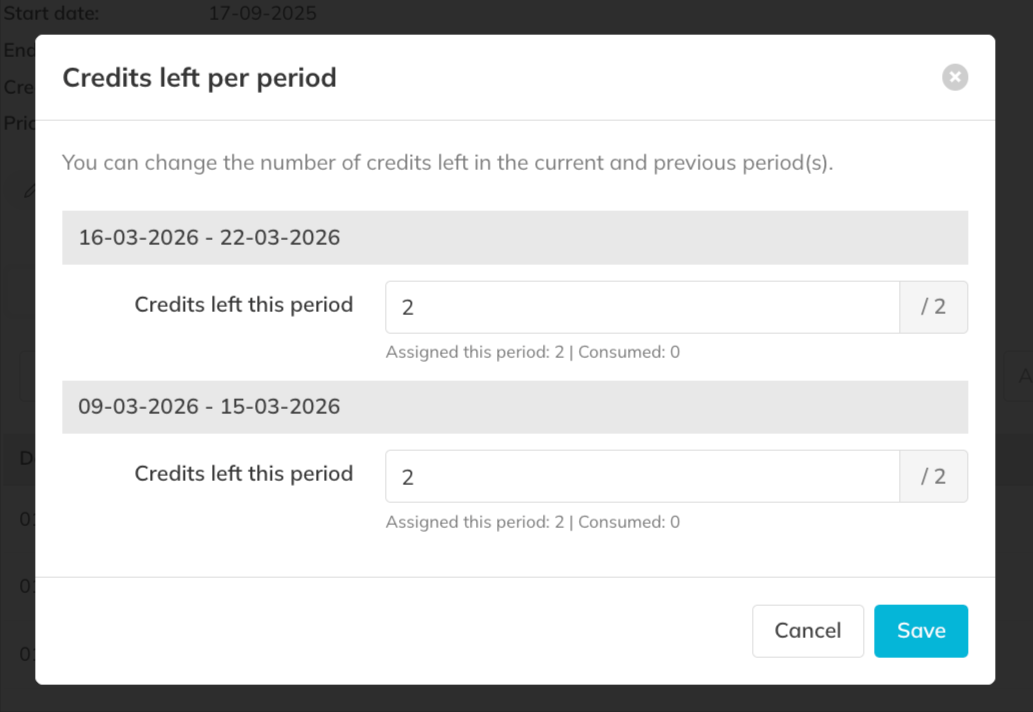Click the 'Credits left per period' title
Viewport: 1033px width, 712px height.
[199, 78]
